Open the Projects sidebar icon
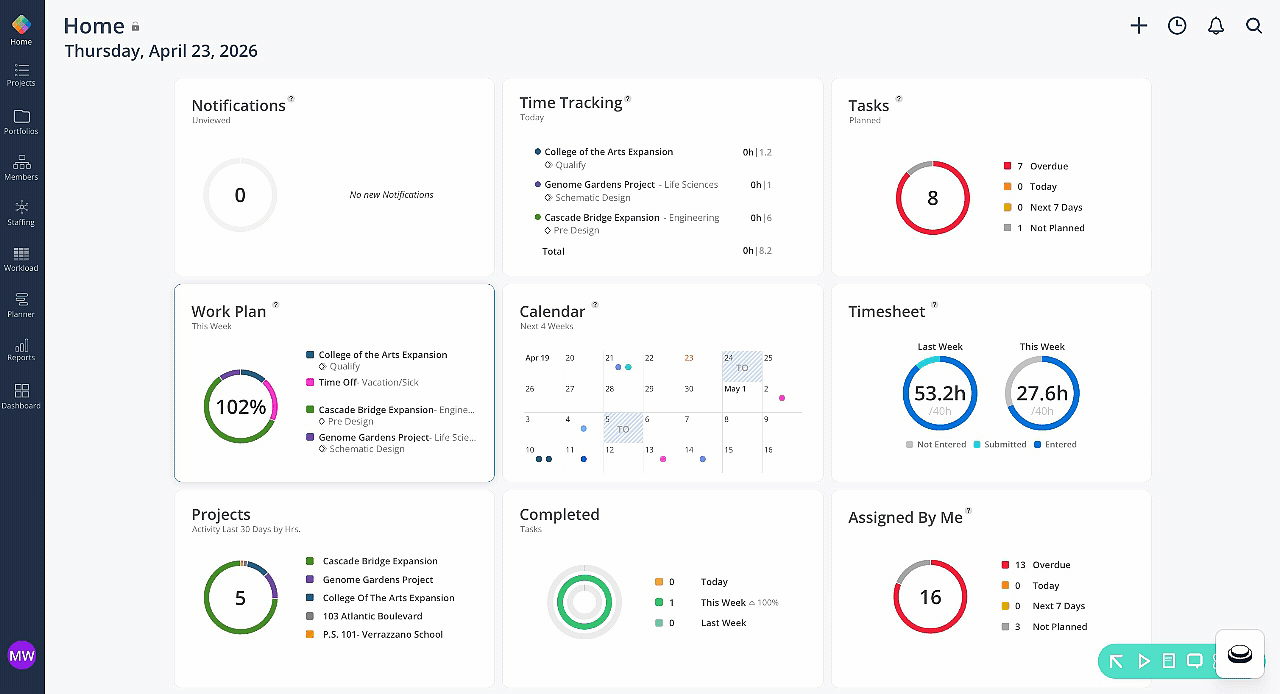The image size is (1280, 694). click(21, 75)
